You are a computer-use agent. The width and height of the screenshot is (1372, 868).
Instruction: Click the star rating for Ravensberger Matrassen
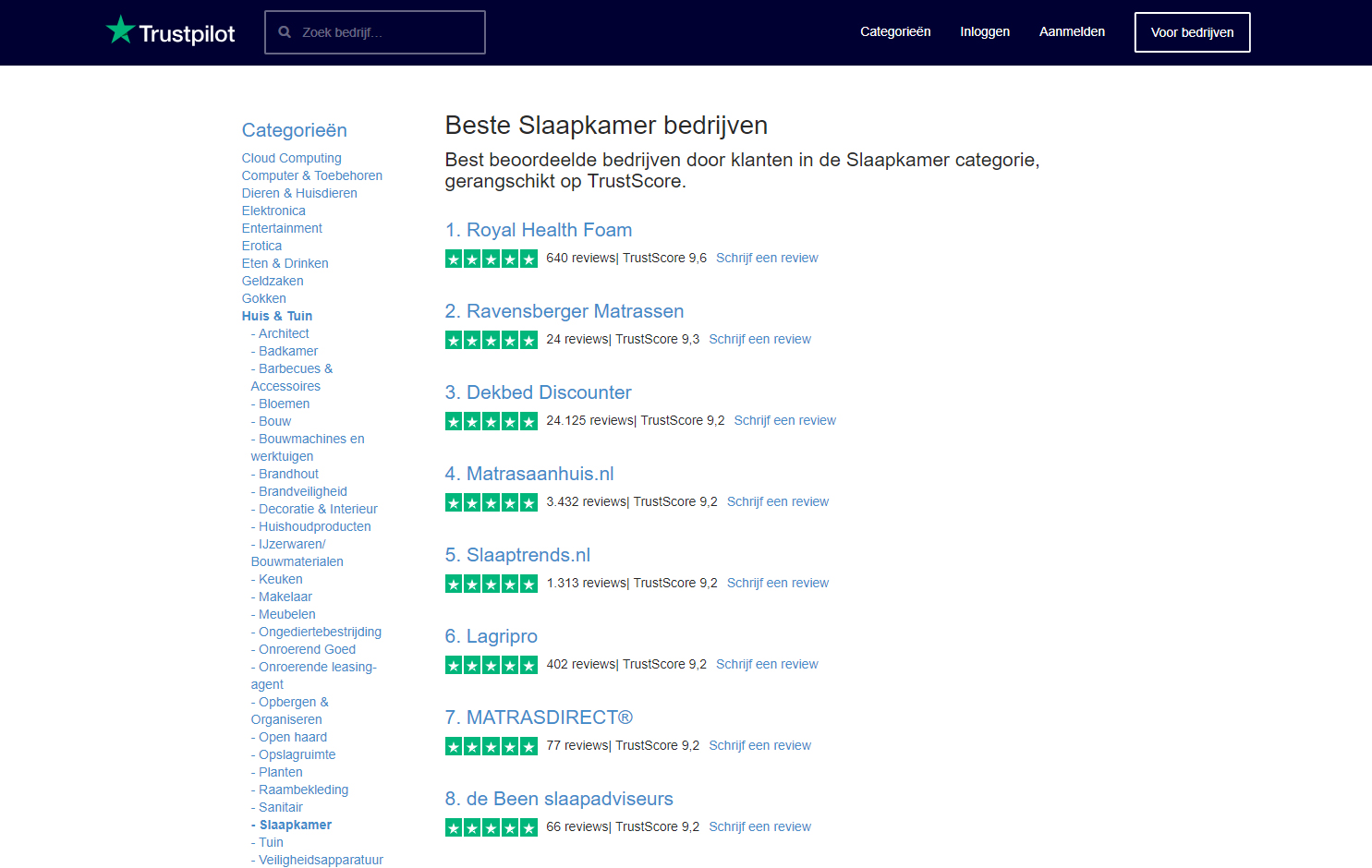coord(492,340)
